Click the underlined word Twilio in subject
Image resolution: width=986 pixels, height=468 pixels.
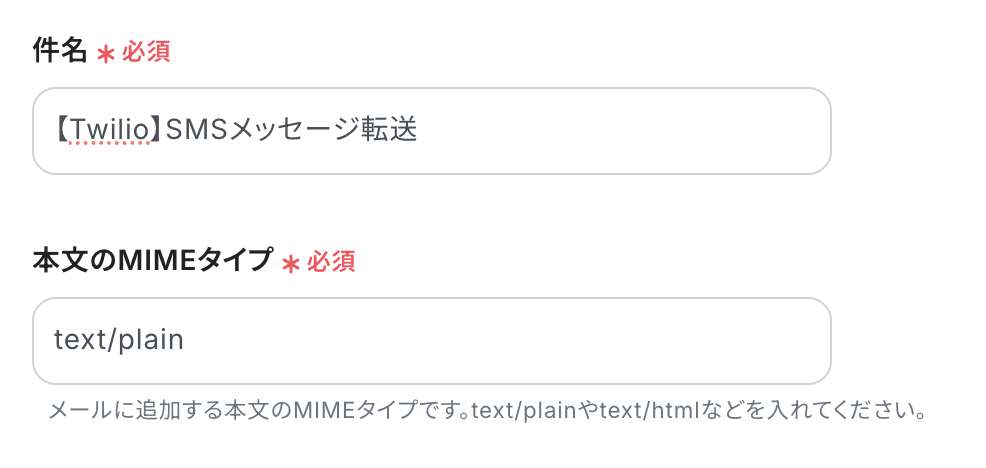coord(109,130)
